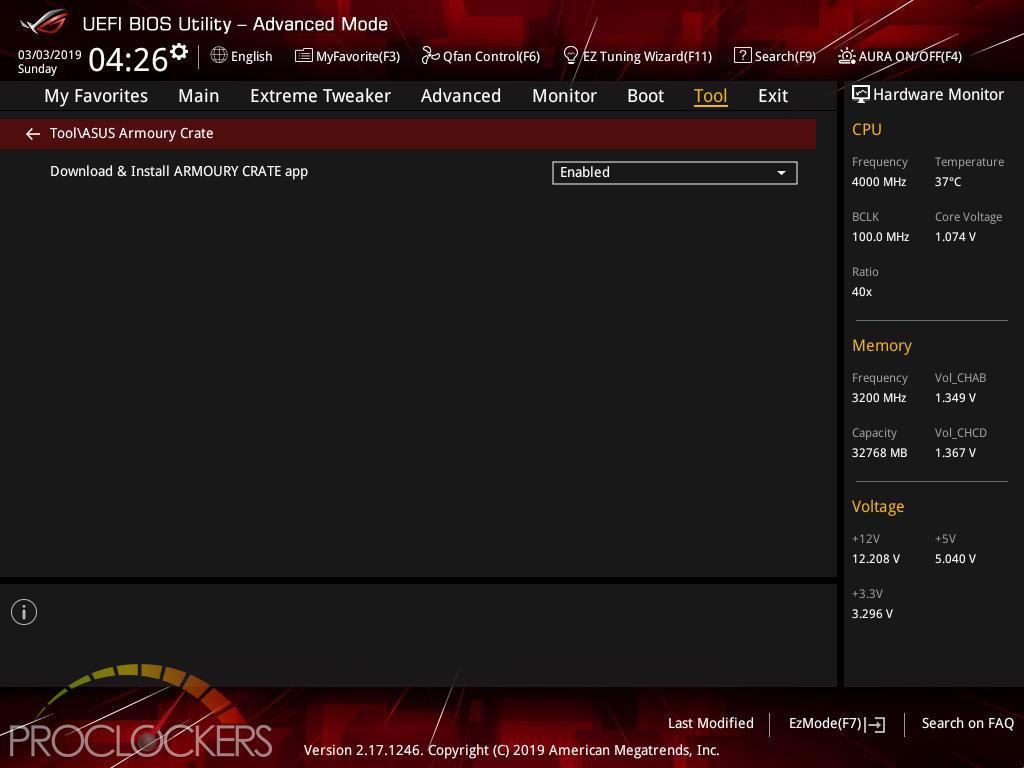1024x768 pixels.
Task: Click the AURA light icon
Action: click(x=846, y=56)
